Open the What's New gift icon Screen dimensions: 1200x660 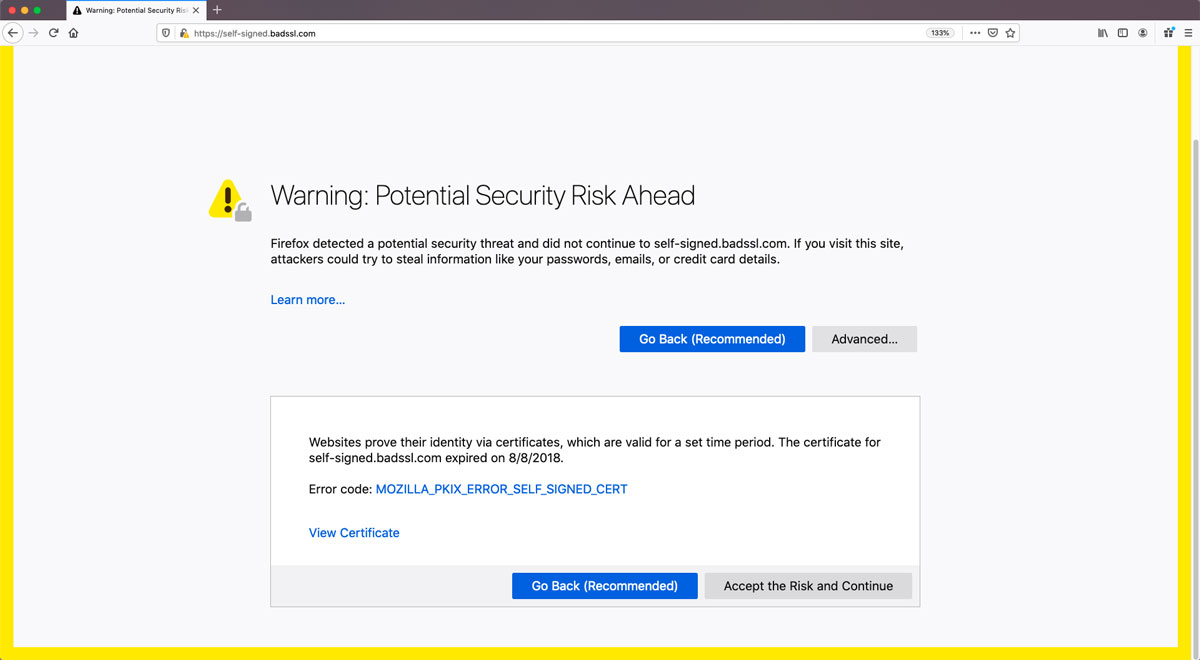[x=1169, y=33]
